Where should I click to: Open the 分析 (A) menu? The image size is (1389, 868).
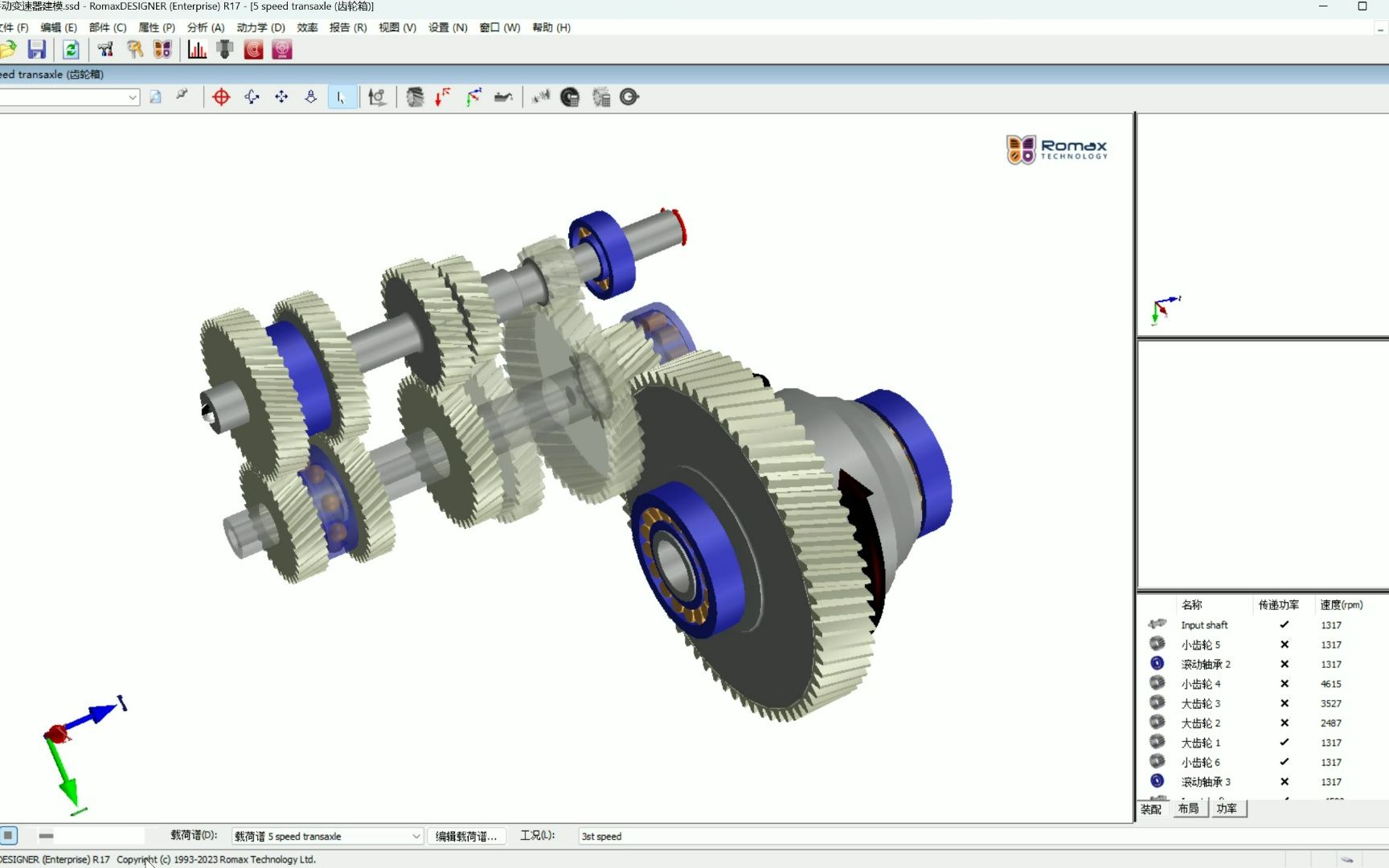[206, 27]
